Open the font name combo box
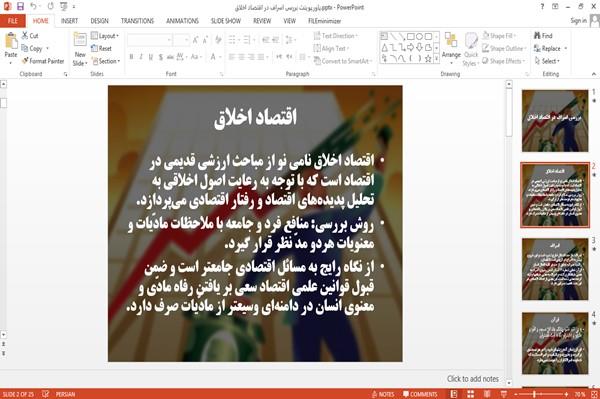600x399 pixels. tap(149, 40)
